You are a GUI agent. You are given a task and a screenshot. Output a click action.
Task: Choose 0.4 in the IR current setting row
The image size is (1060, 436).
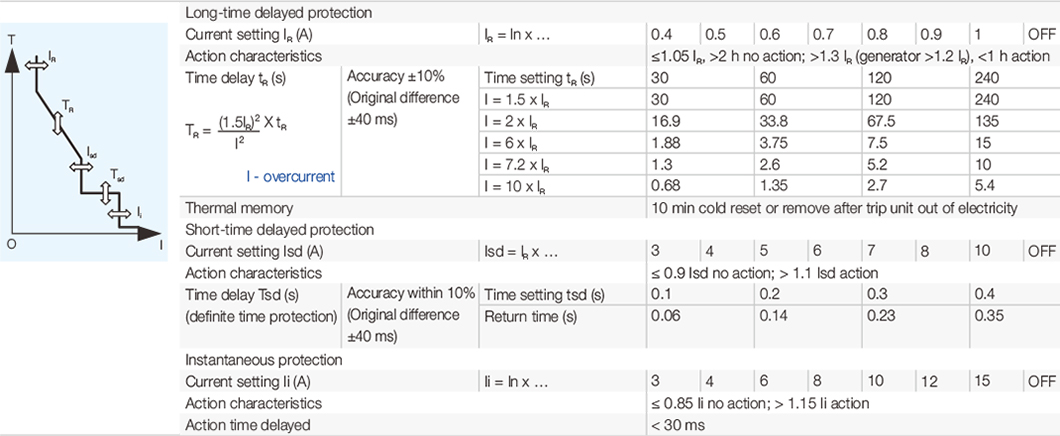point(661,35)
